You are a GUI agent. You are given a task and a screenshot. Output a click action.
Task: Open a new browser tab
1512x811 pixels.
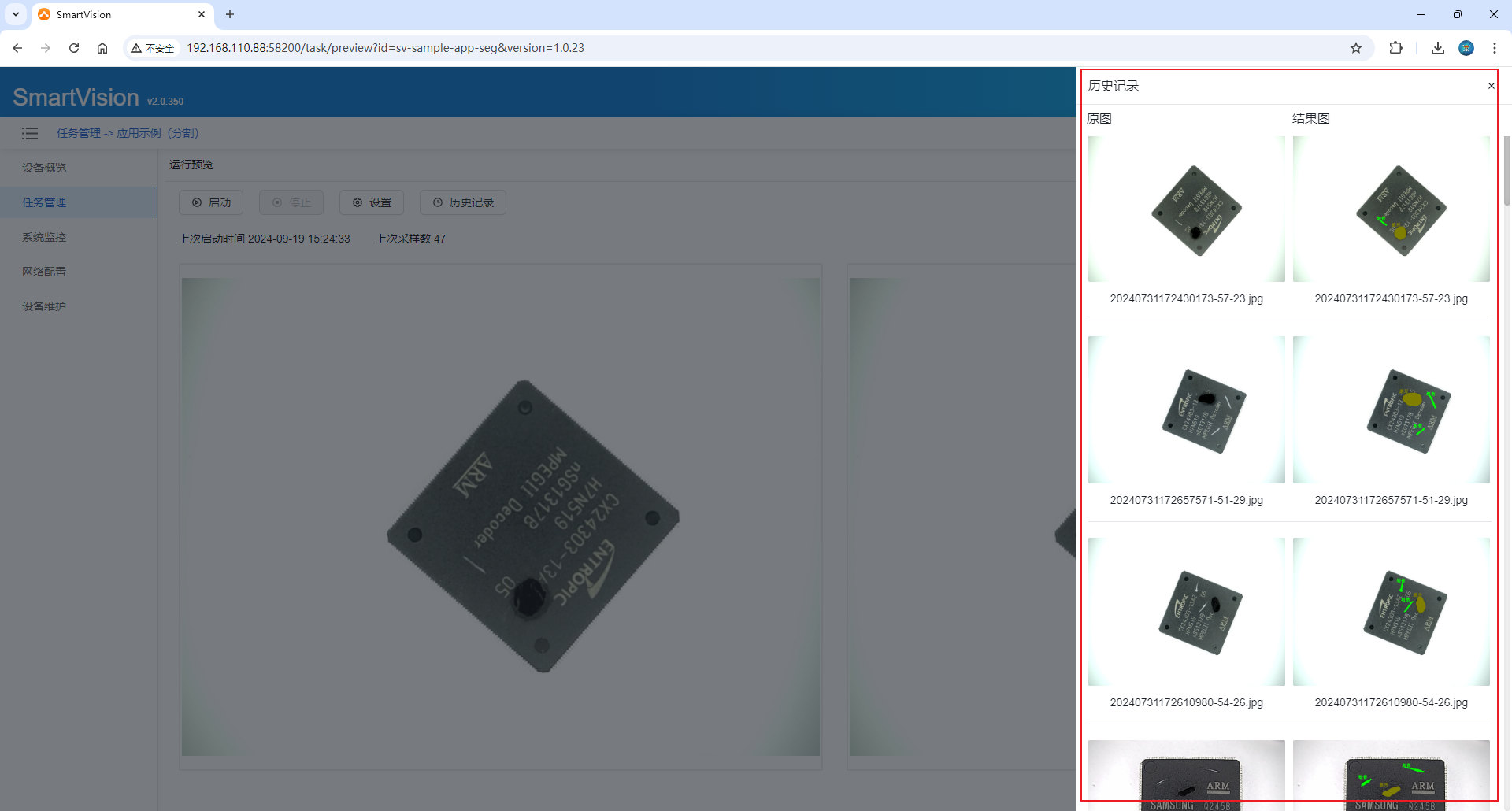pos(230,14)
